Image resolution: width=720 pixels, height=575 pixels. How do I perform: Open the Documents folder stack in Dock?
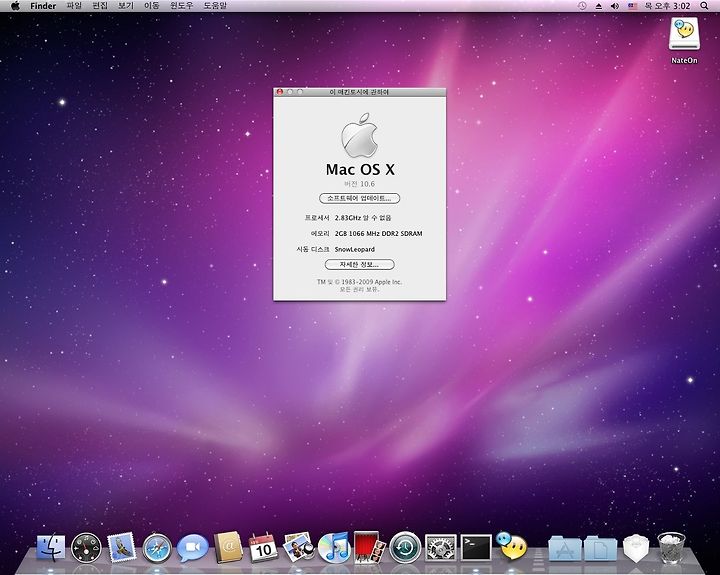(601, 548)
